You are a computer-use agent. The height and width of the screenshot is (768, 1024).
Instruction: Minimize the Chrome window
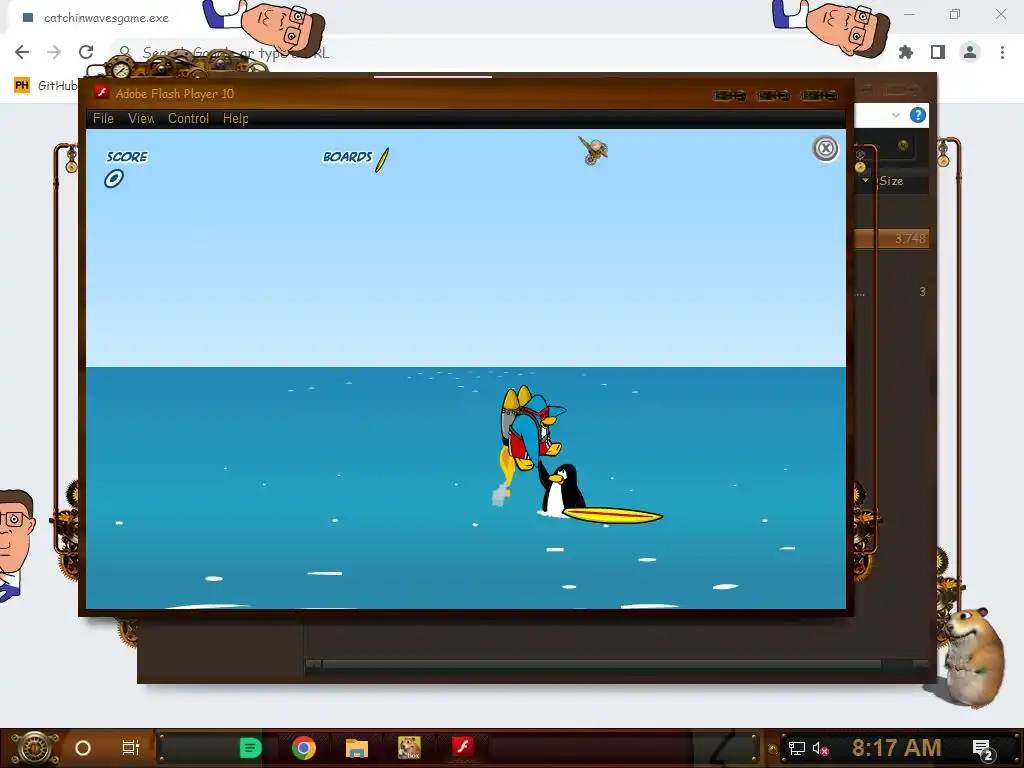tap(909, 14)
